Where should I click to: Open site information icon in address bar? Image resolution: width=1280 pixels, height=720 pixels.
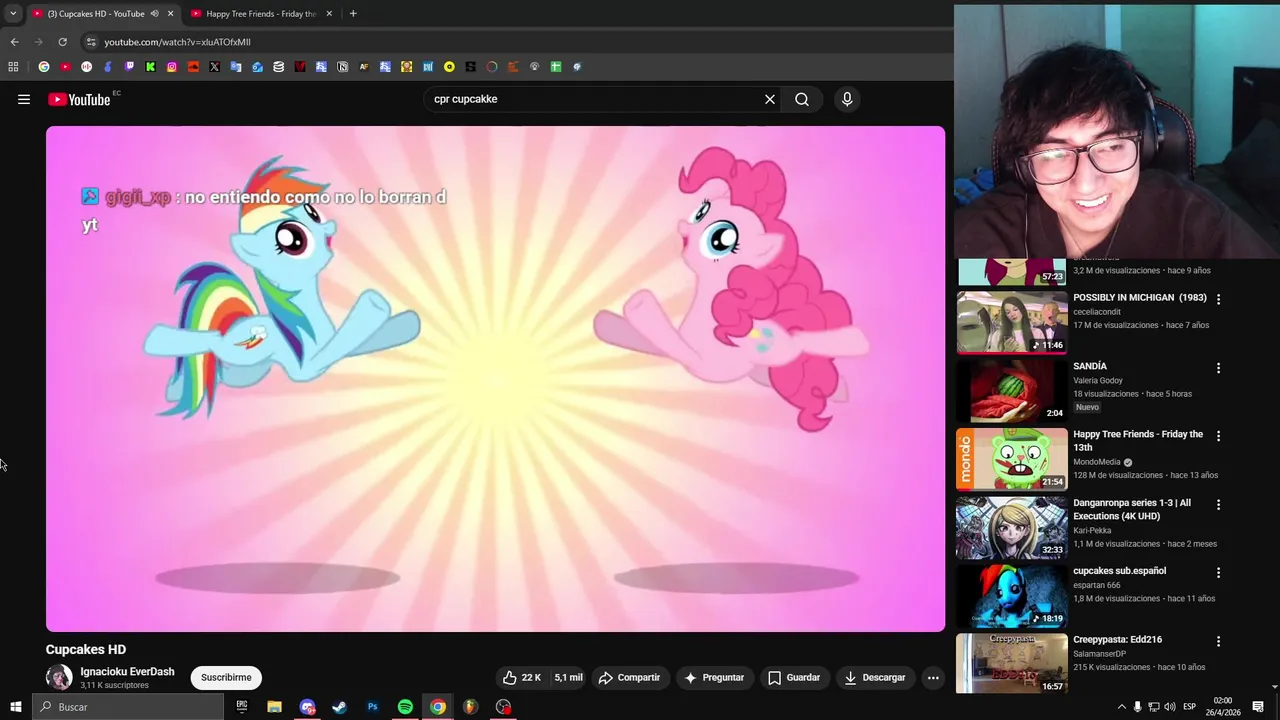click(91, 42)
